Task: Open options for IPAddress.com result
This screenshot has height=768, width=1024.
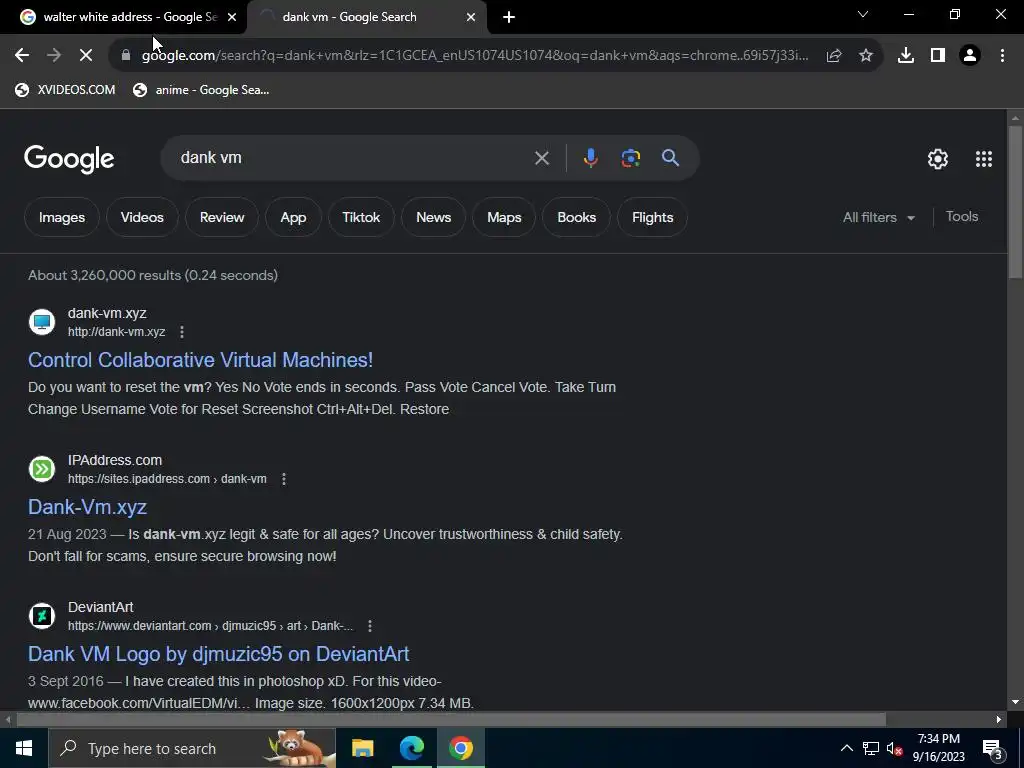Action: click(283, 479)
